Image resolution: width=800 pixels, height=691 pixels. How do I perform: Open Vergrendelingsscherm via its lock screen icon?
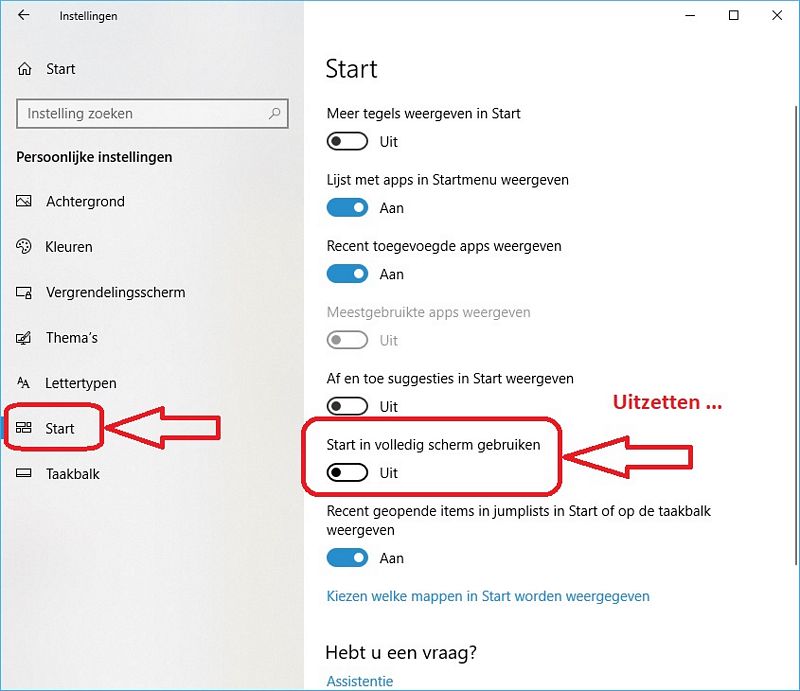coord(24,292)
